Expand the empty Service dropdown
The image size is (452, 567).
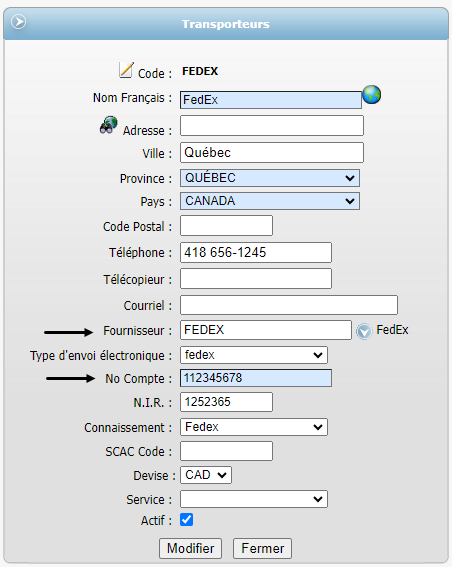click(x=254, y=499)
